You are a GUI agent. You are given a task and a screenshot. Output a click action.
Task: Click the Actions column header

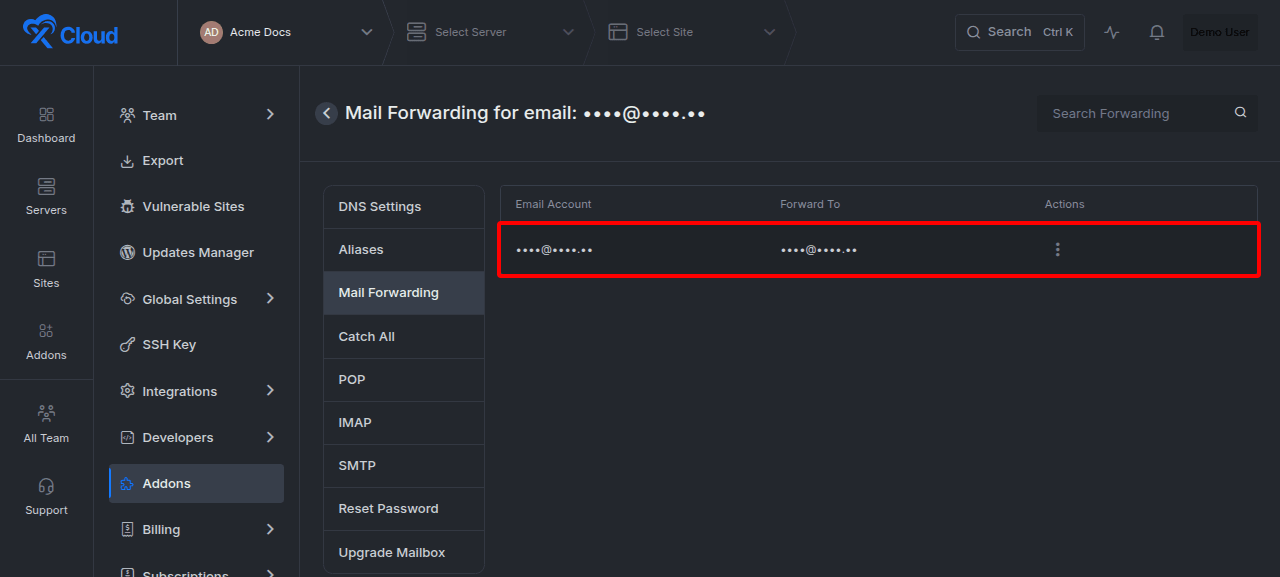click(x=1065, y=204)
